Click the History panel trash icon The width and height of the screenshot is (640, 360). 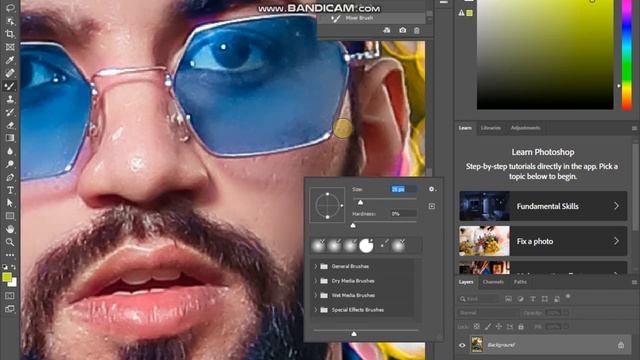point(417,31)
